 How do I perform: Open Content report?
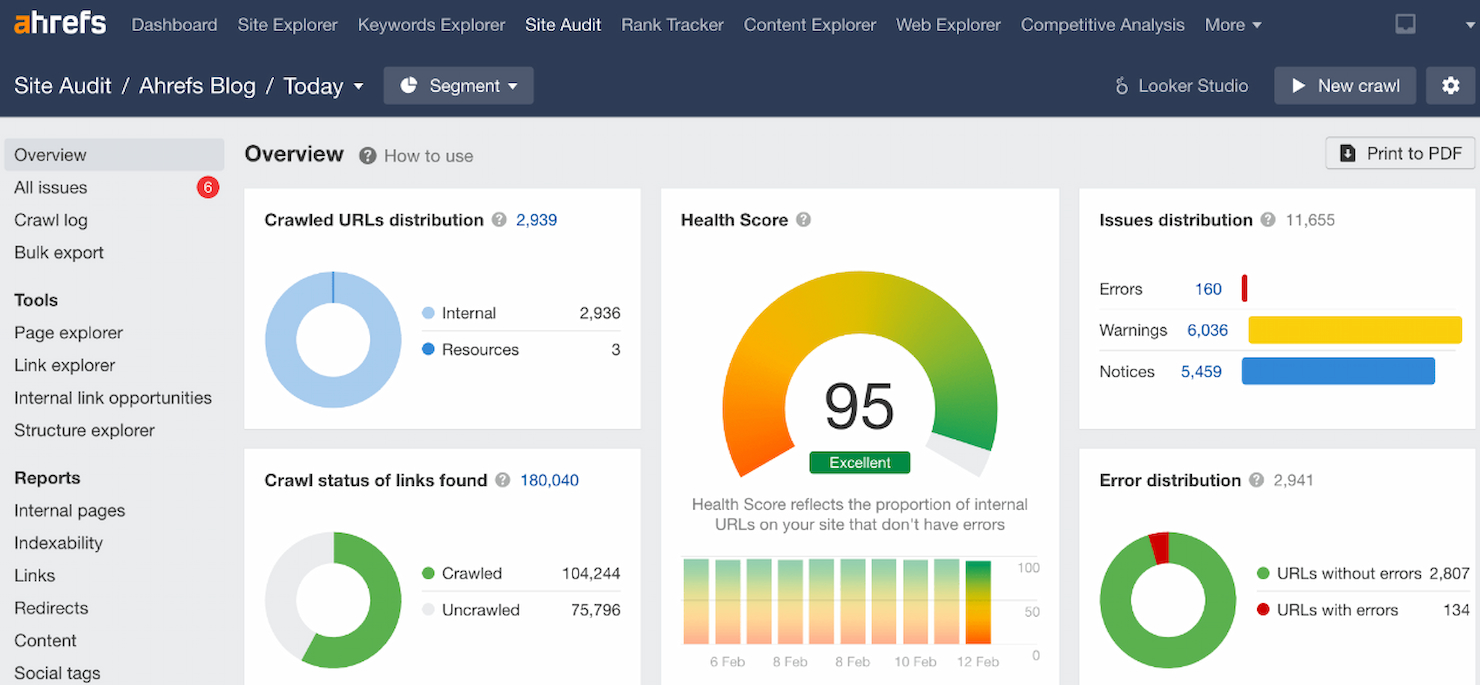coord(45,641)
